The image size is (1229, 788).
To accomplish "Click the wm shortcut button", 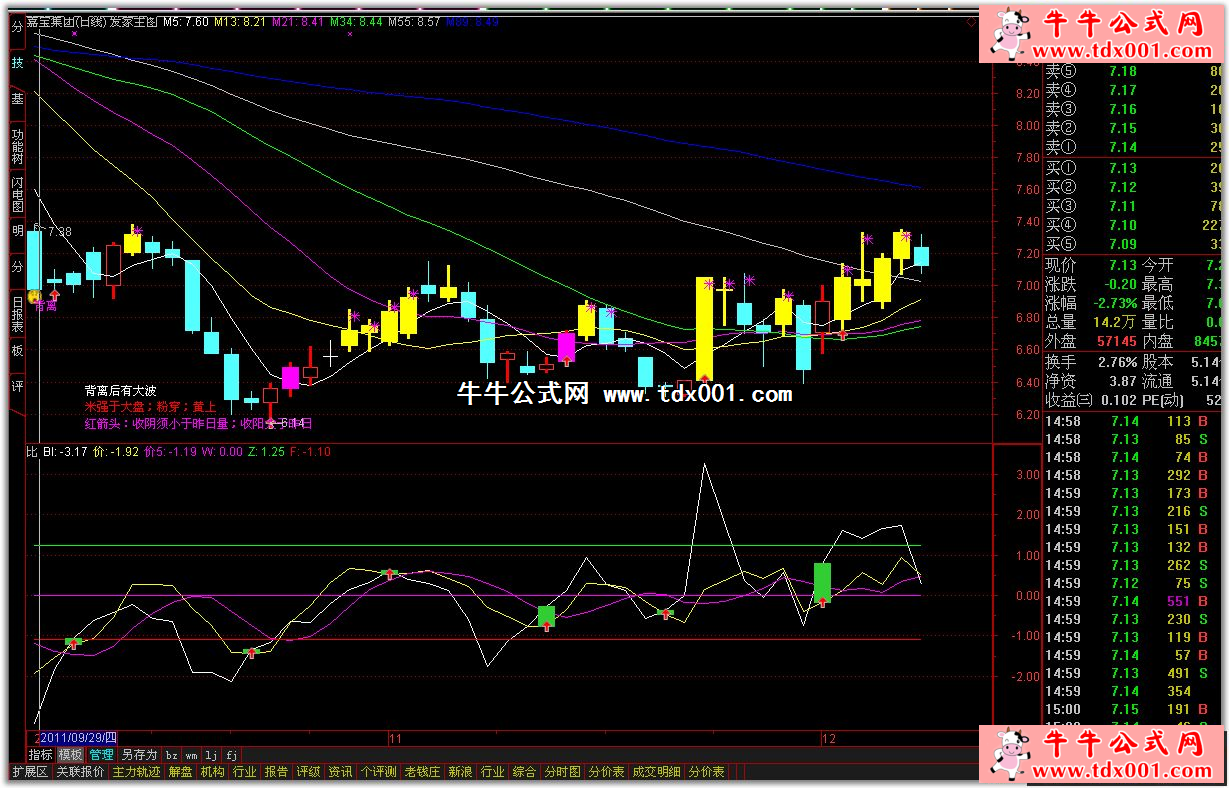I will click(x=192, y=755).
